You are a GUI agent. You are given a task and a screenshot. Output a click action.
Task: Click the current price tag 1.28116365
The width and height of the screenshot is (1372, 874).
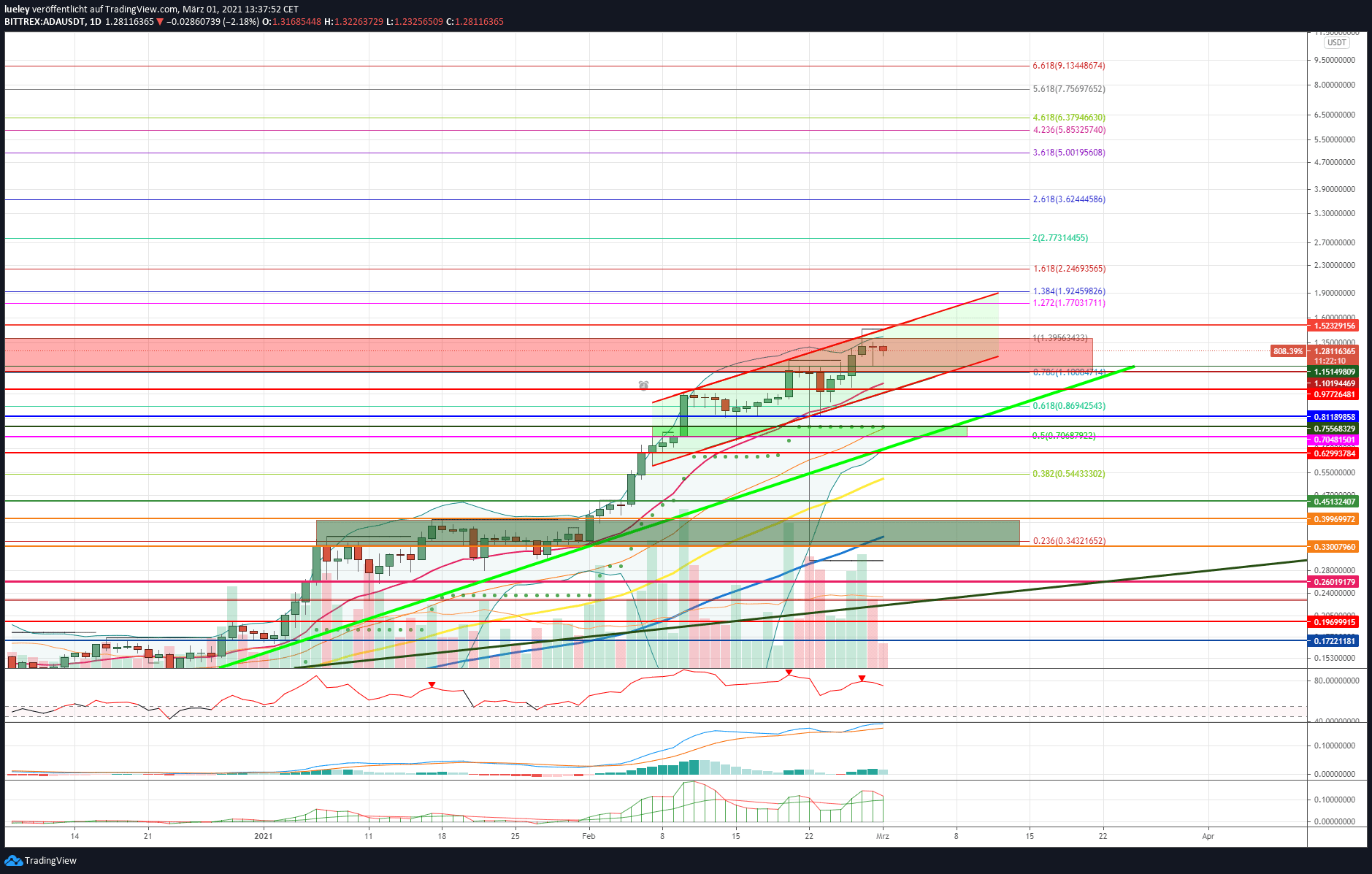[1335, 351]
